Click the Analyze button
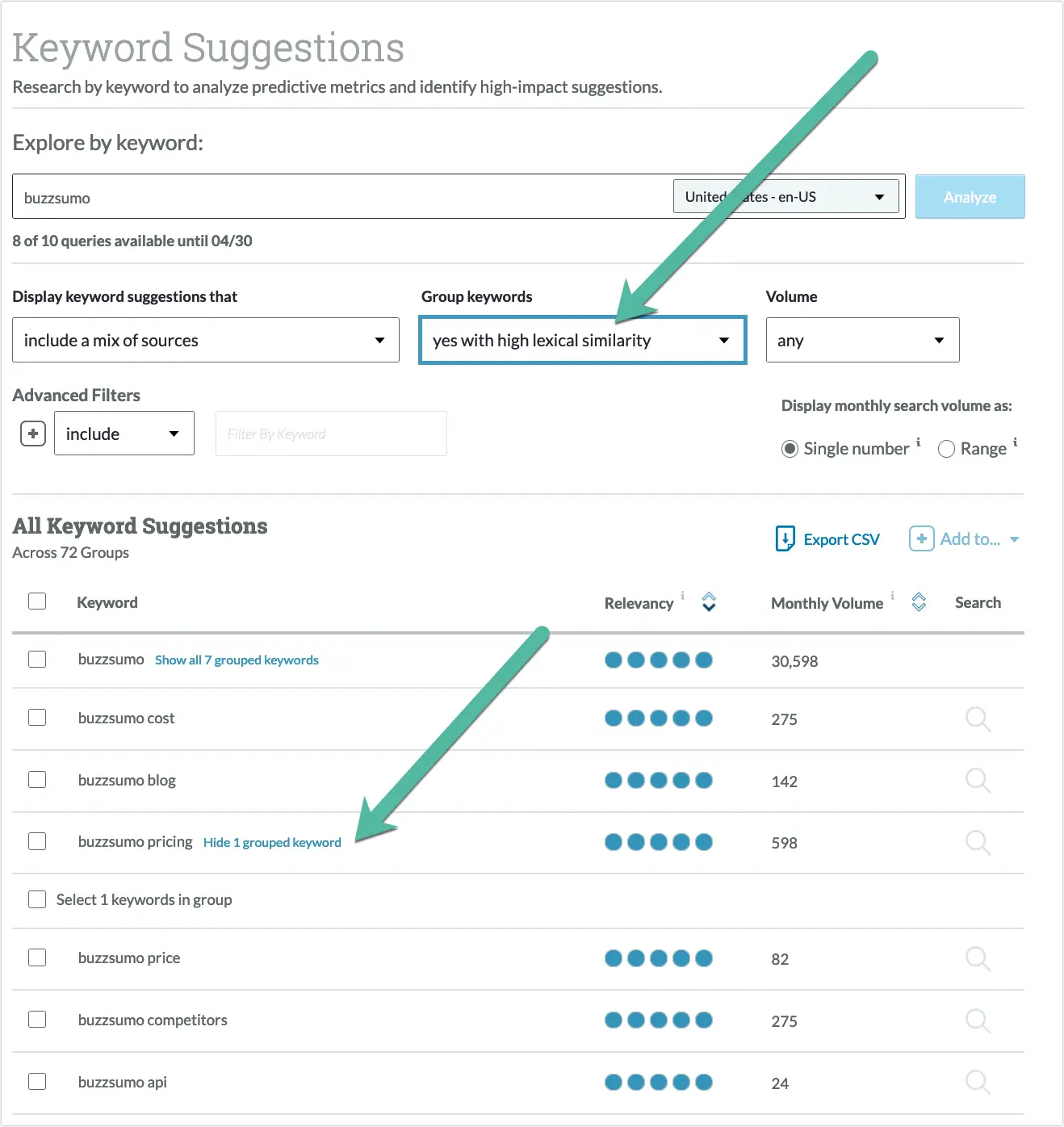 click(x=969, y=196)
